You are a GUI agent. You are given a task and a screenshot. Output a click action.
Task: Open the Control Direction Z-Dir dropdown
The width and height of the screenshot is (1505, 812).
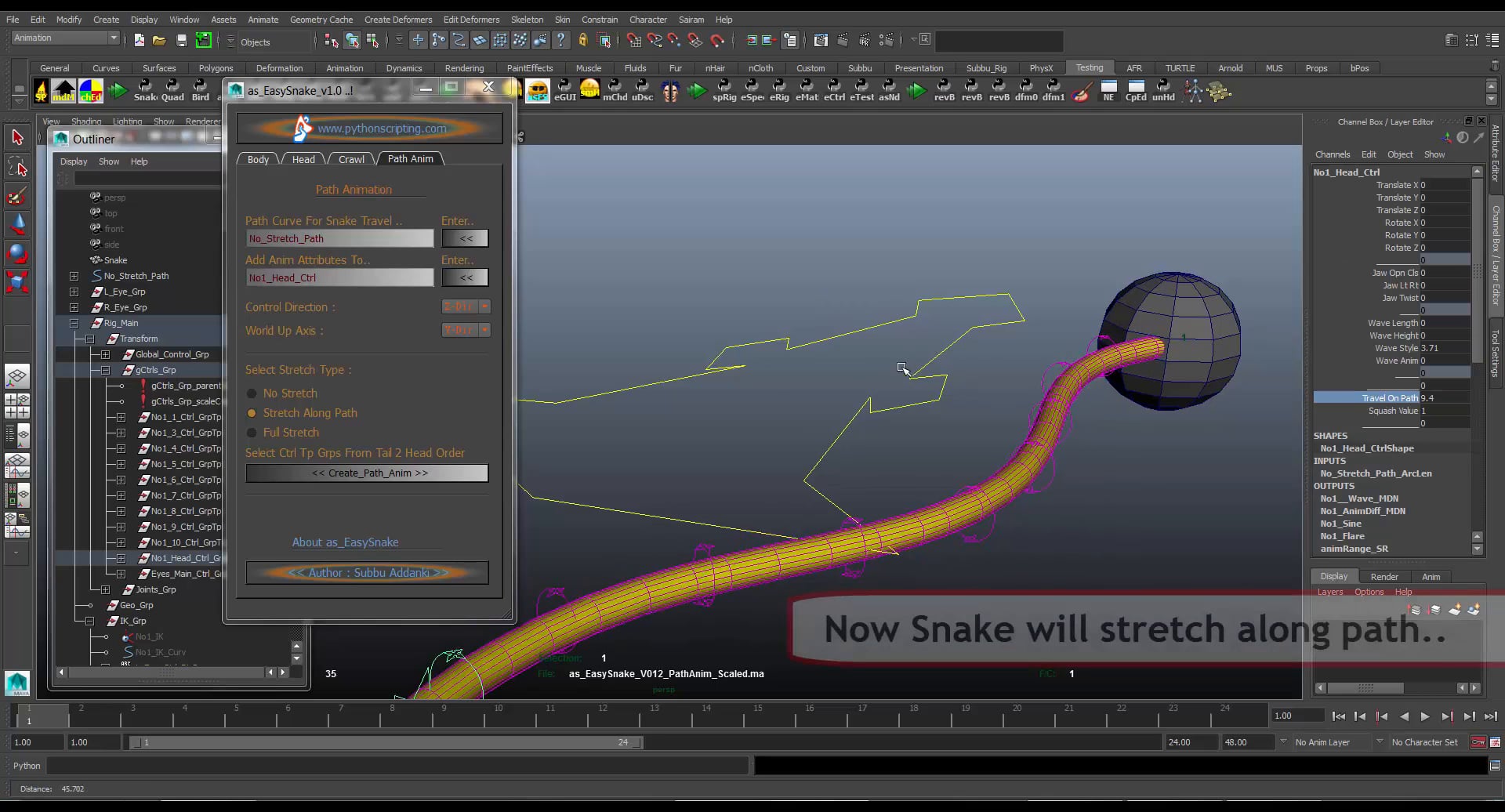click(x=466, y=306)
